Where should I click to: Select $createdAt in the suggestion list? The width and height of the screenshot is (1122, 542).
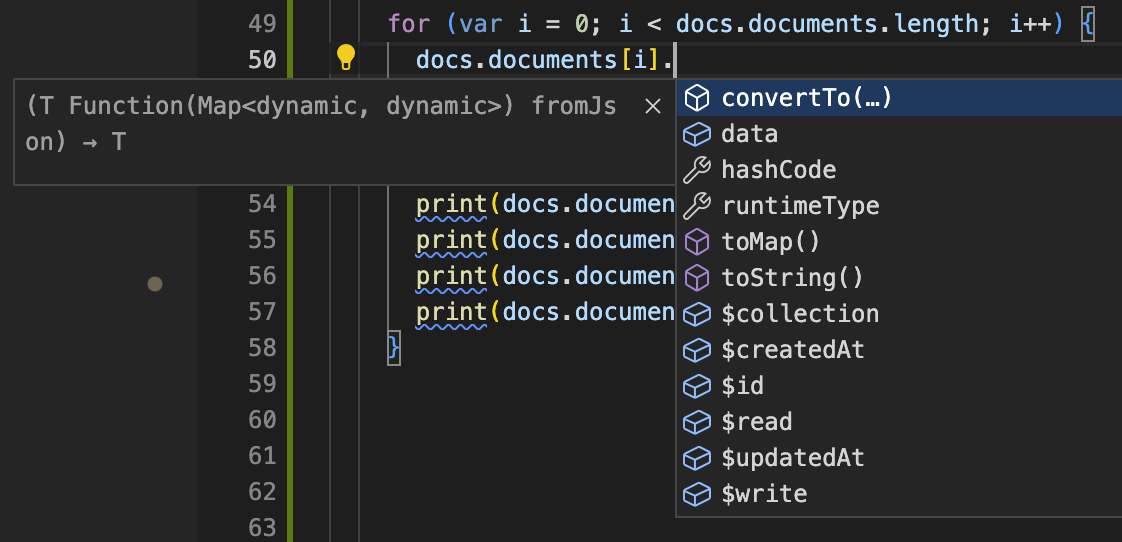coord(899,350)
